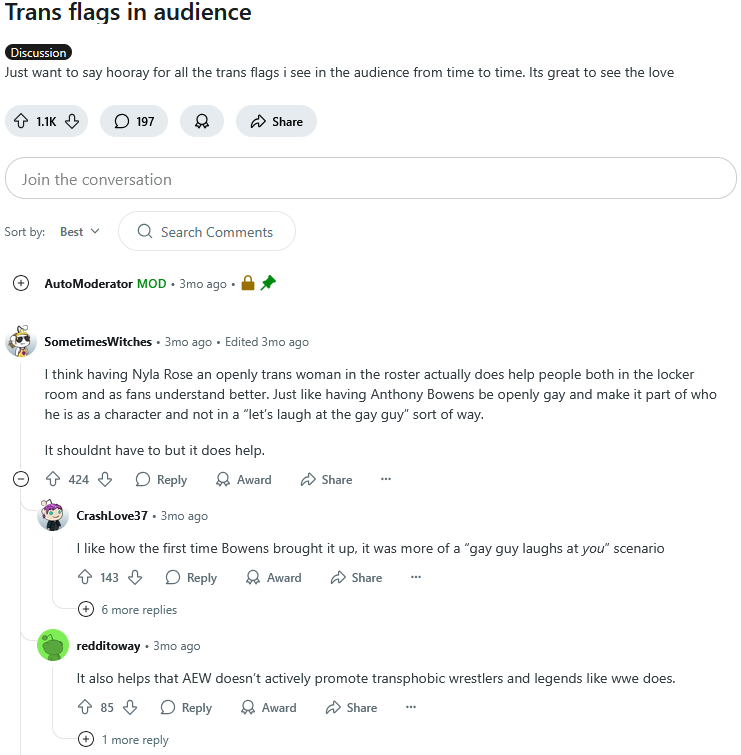741x755 pixels.
Task: Expand 1 more reply
Action: pyautogui.click(x=123, y=739)
